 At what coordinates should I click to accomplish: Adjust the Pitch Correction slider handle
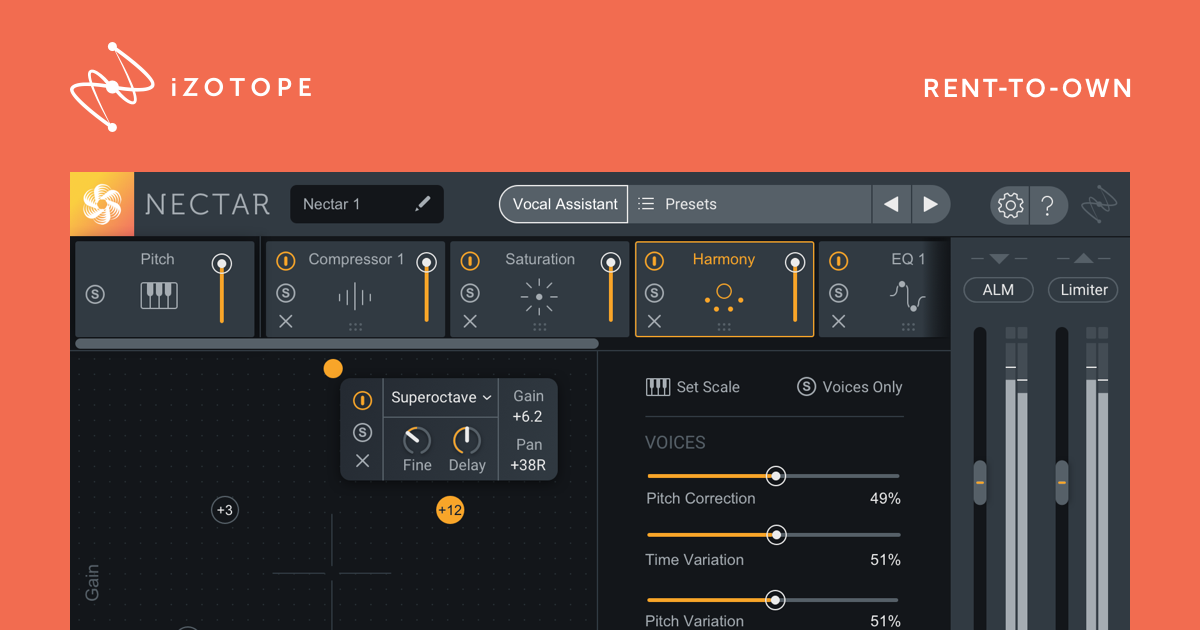click(x=778, y=476)
